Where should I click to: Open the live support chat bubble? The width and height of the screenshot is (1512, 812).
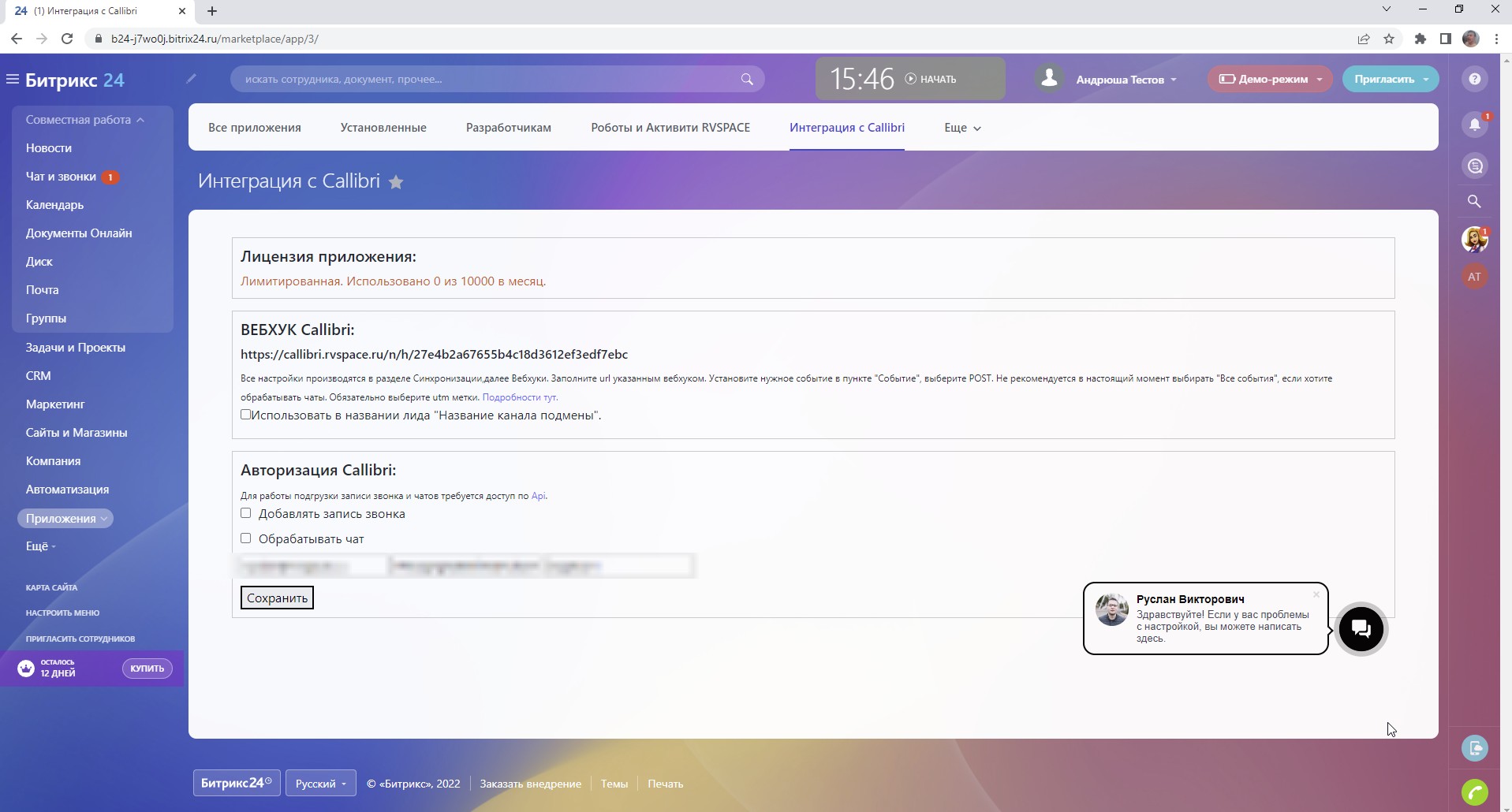[1361, 629]
